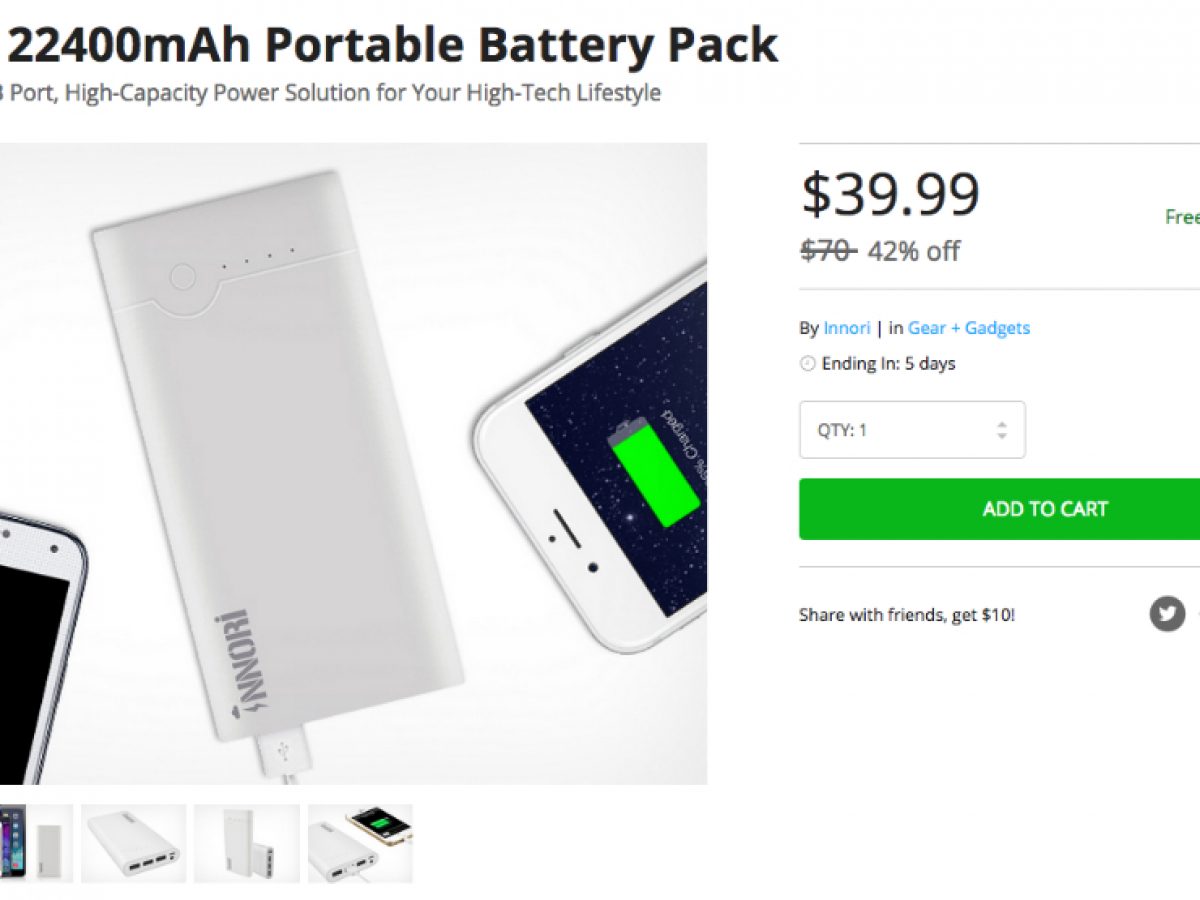Click the 'Share with friends, get $10!' text
Image resolution: width=1200 pixels, height=900 pixels.
(x=906, y=615)
